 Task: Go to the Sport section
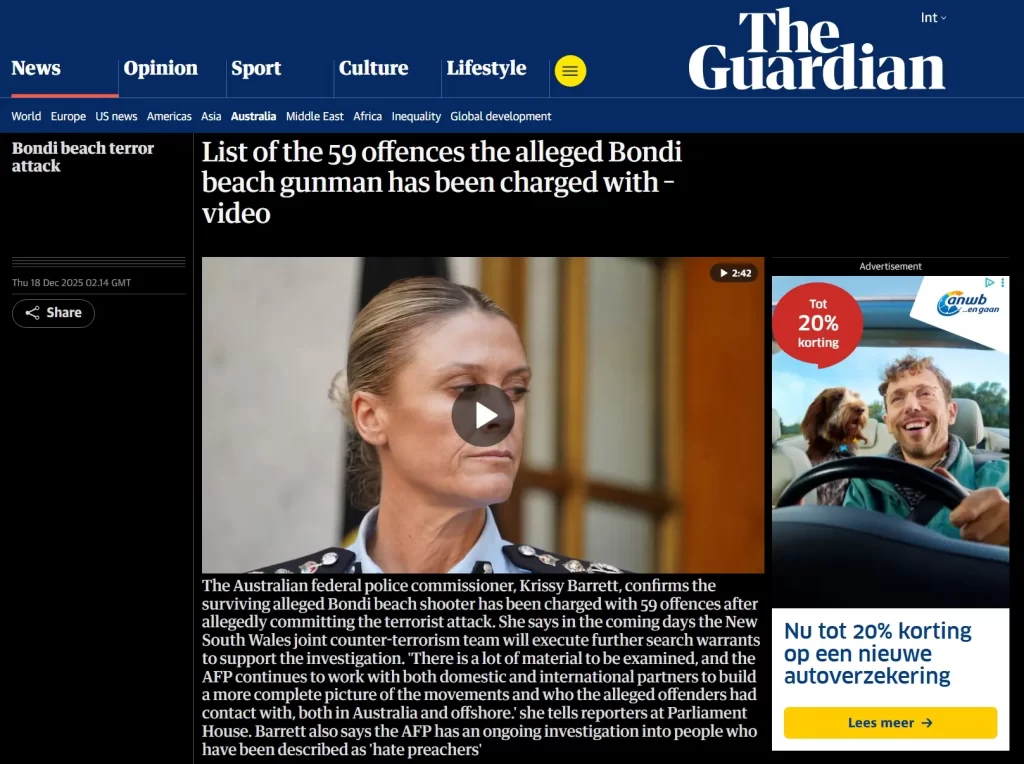pos(256,68)
